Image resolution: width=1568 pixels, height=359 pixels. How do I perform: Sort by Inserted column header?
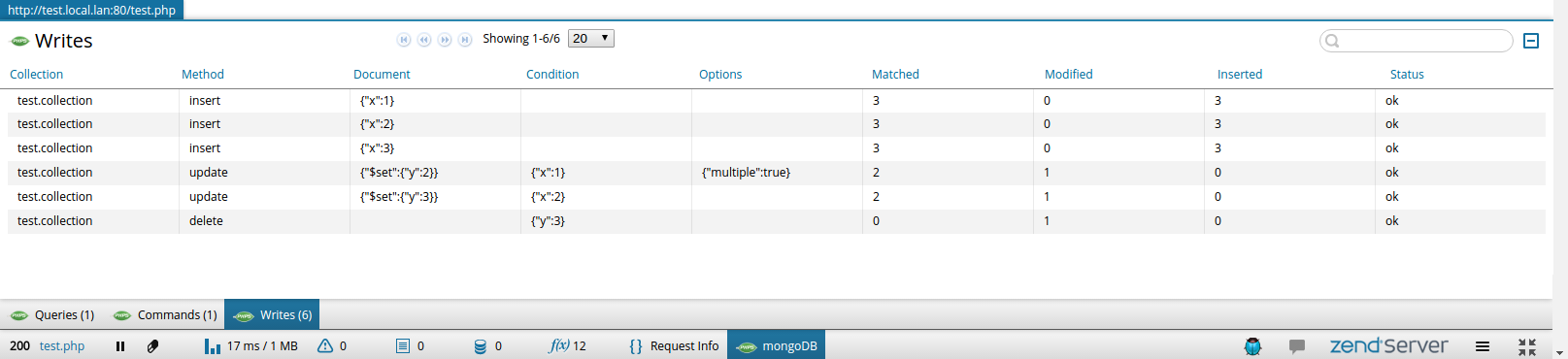pos(1240,75)
